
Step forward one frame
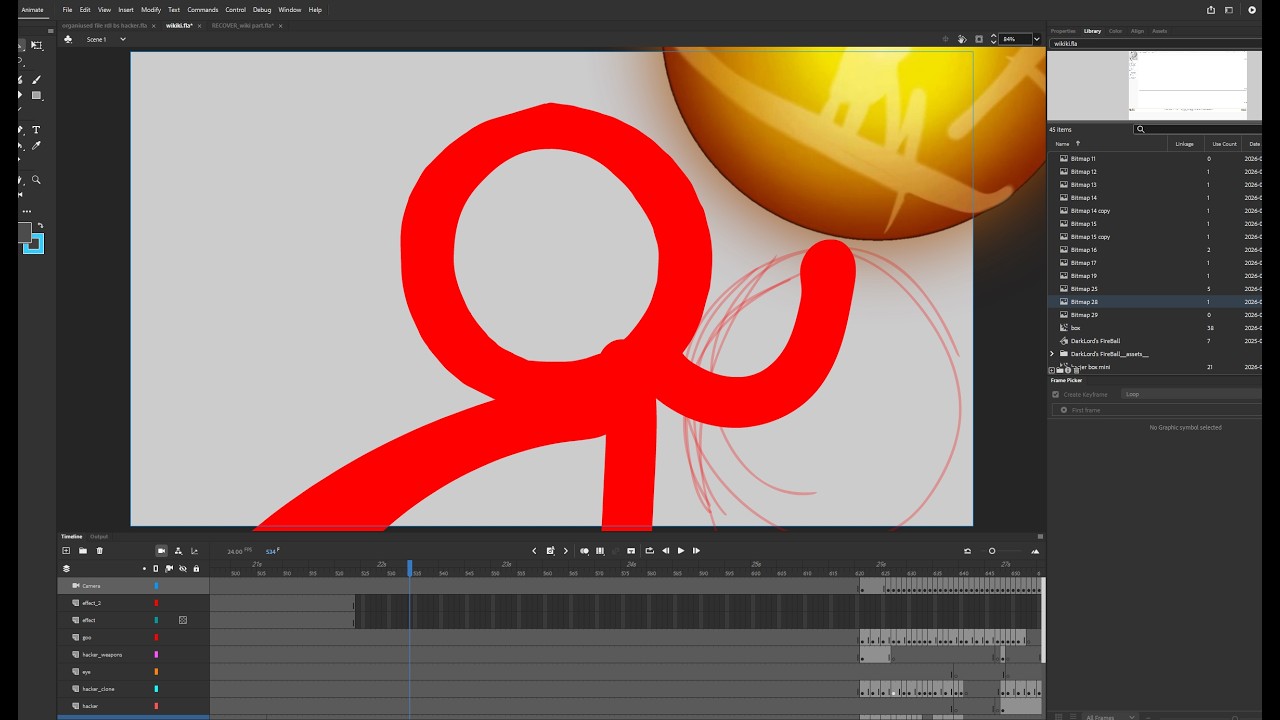pyautogui.click(x=696, y=551)
